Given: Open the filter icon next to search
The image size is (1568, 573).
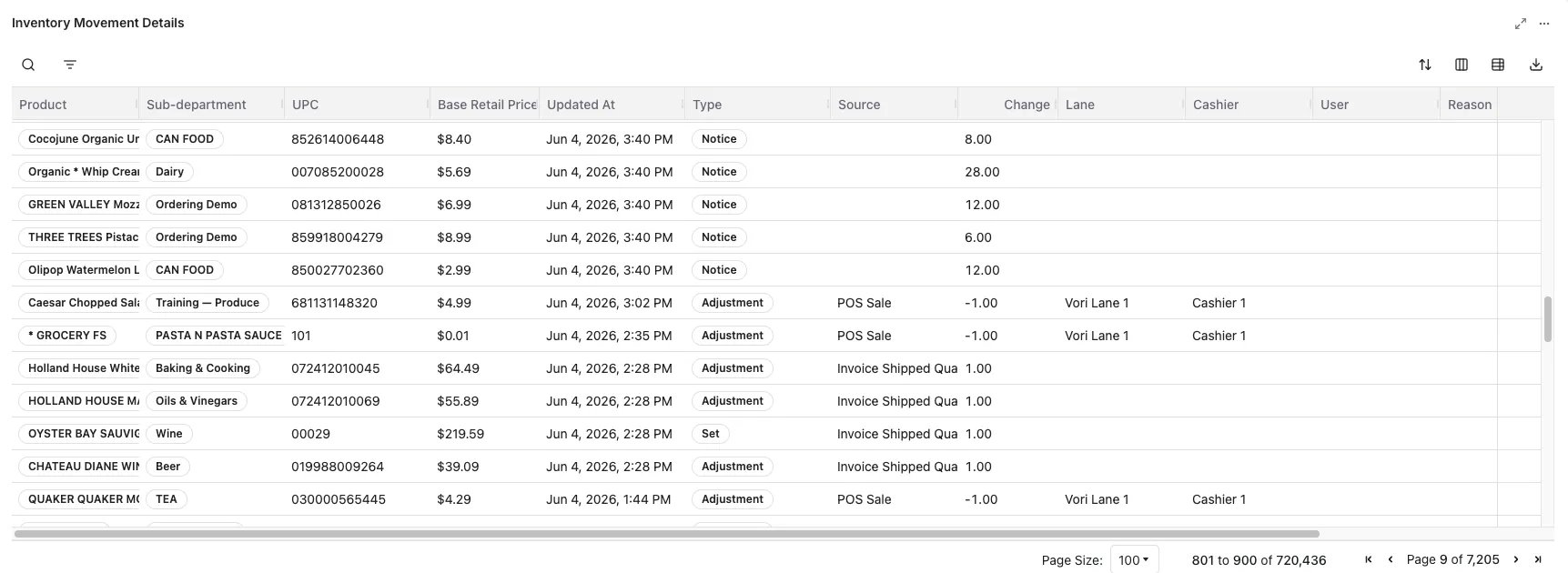Looking at the screenshot, I should 70,65.
